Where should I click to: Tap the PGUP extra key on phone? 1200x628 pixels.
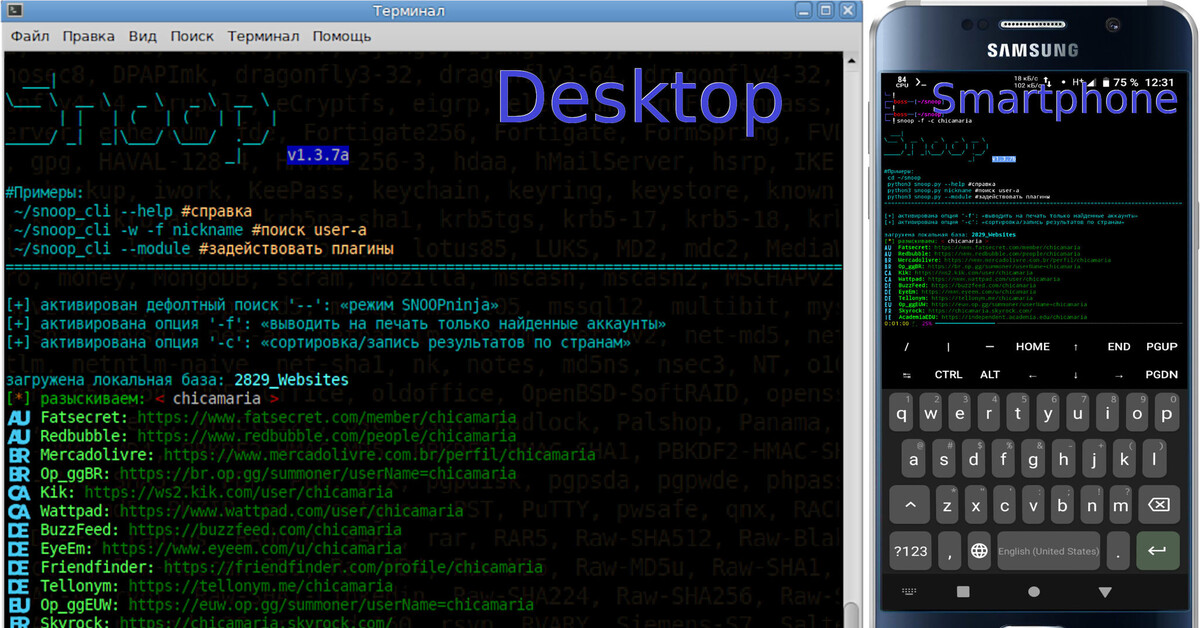pyautogui.click(x=1161, y=347)
